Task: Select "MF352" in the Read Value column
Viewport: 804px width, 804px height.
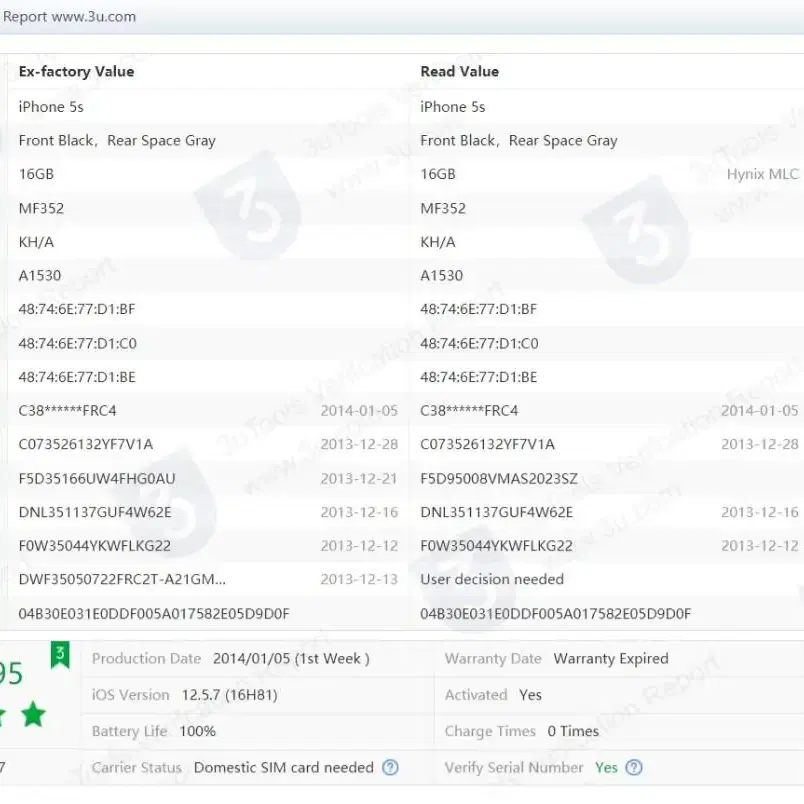Action: 443,208
